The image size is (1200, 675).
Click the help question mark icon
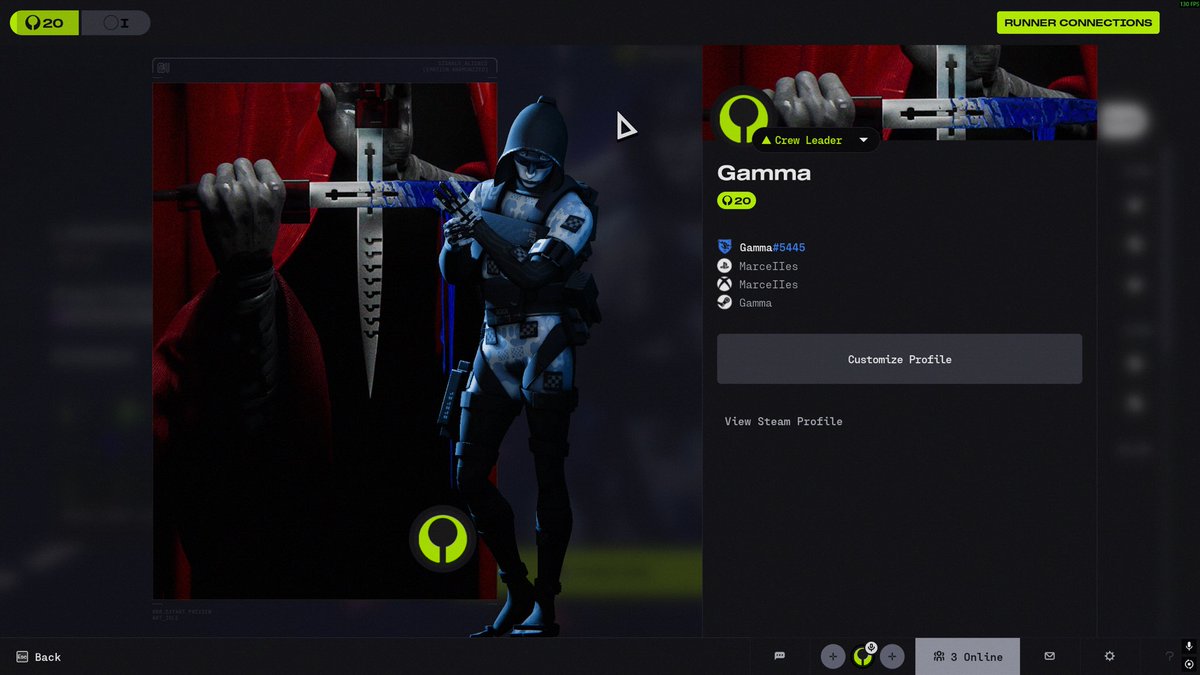[1169, 657]
